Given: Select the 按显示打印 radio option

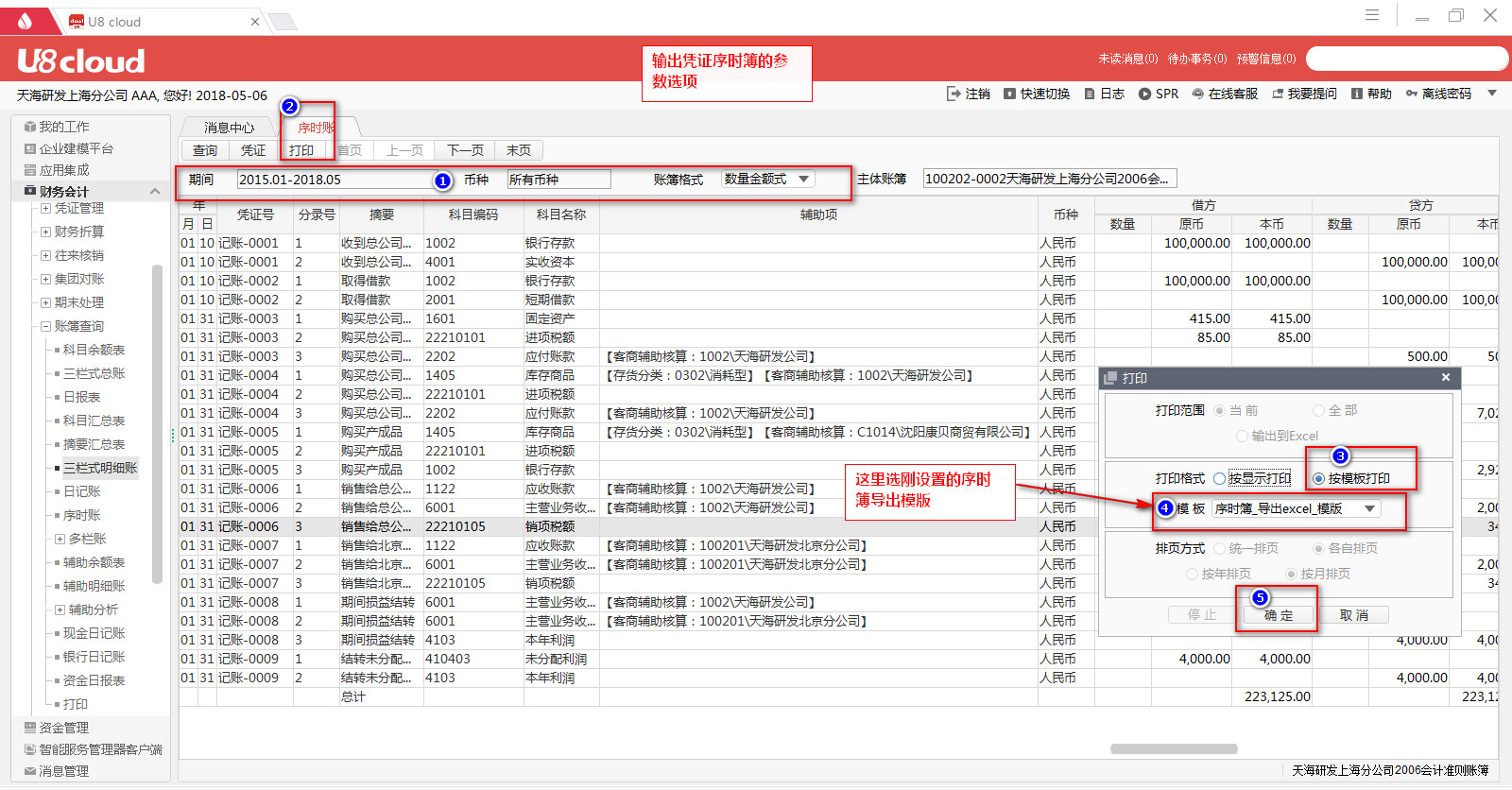Looking at the screenshot, I should click(1220, 479).
